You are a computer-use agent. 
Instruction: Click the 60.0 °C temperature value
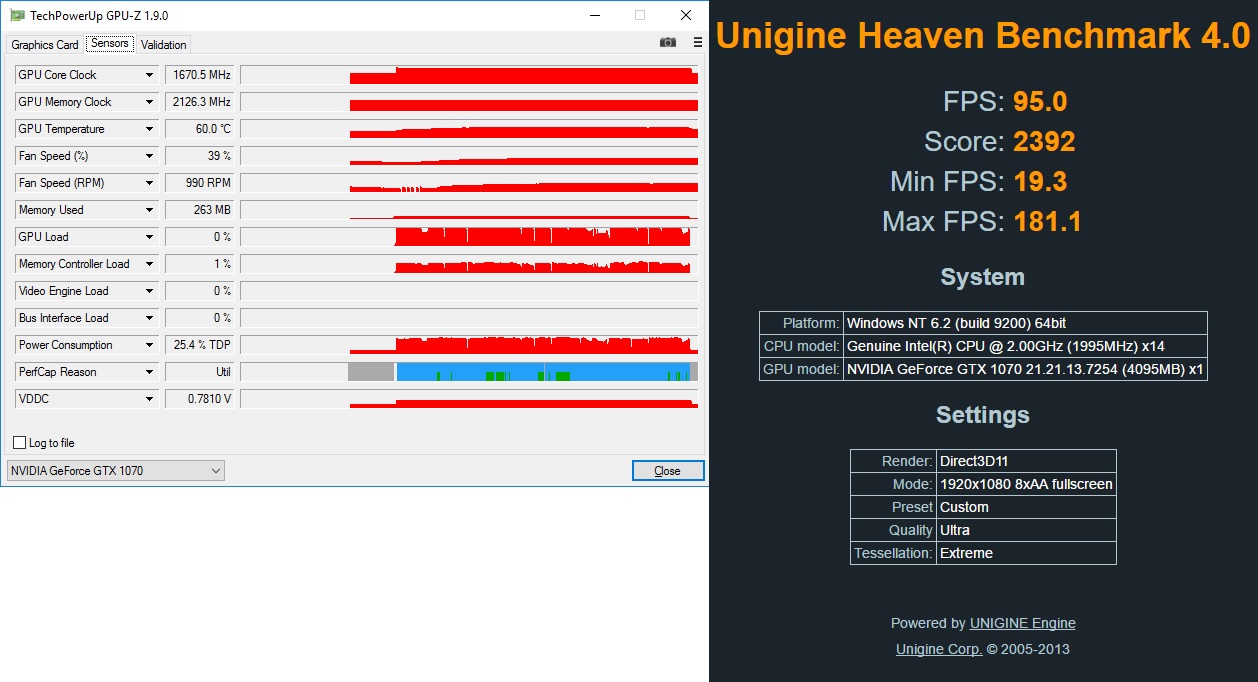tap(199, 129)
